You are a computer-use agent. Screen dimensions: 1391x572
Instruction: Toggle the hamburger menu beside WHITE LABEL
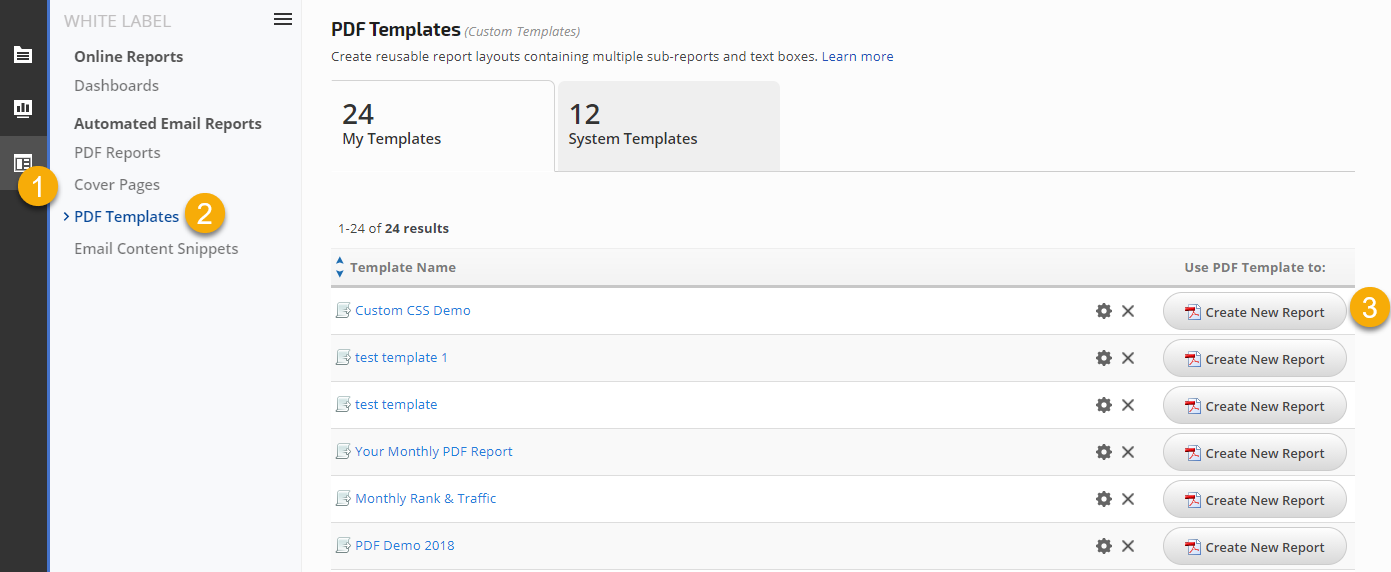tap(283, 19)
